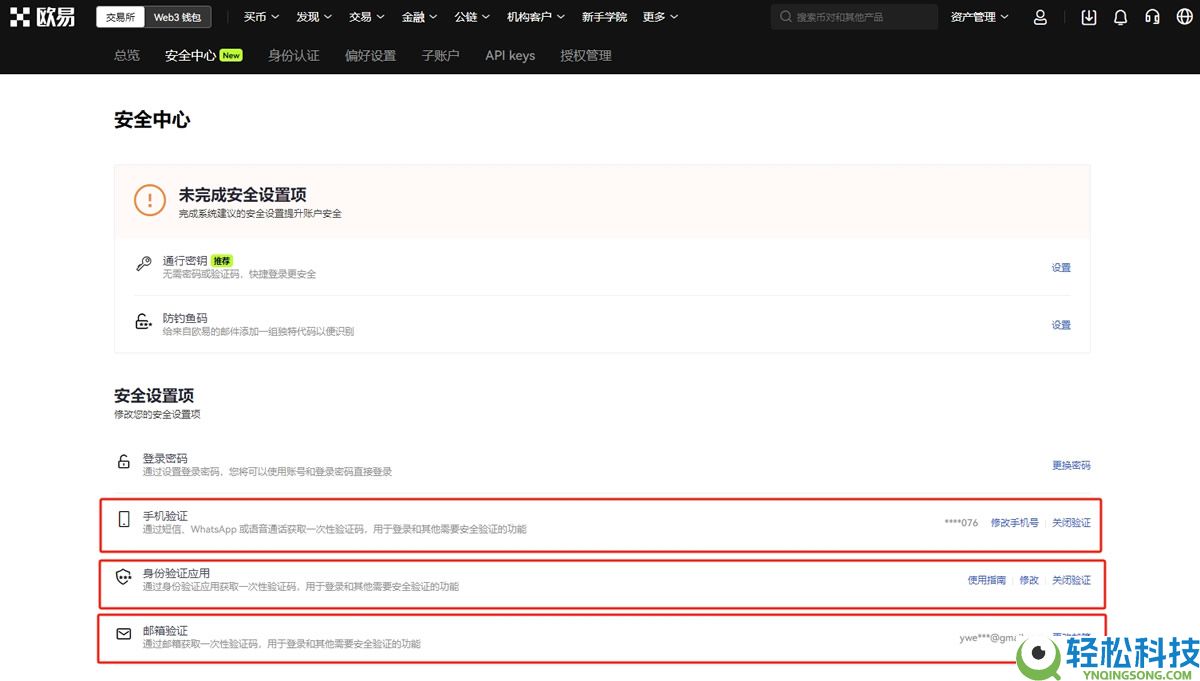Switch to 交易所 mode
The height and width of the screenshot is (681, 1200).
click(120, 16)
